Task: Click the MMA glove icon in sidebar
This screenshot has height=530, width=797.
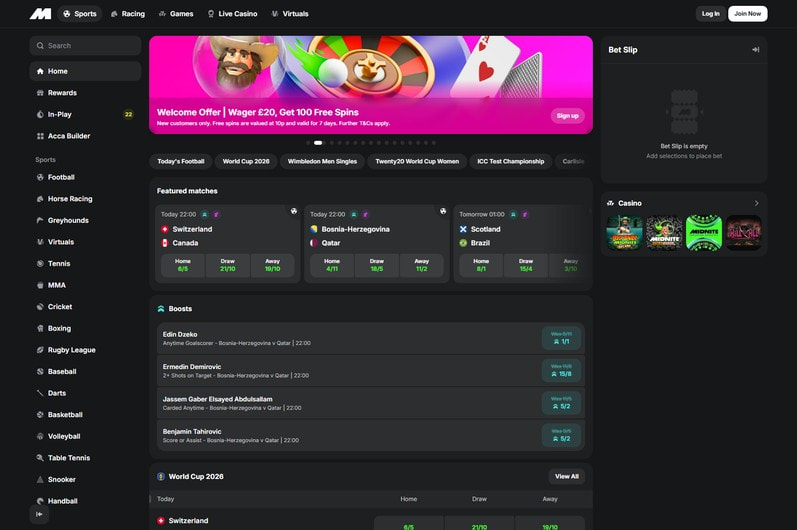Action: (40, 285)
